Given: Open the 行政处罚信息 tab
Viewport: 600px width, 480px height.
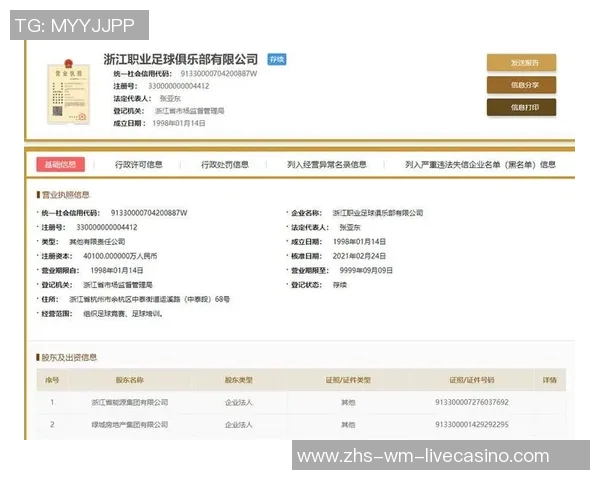Looking at the screenshot, I should (225, 165).
